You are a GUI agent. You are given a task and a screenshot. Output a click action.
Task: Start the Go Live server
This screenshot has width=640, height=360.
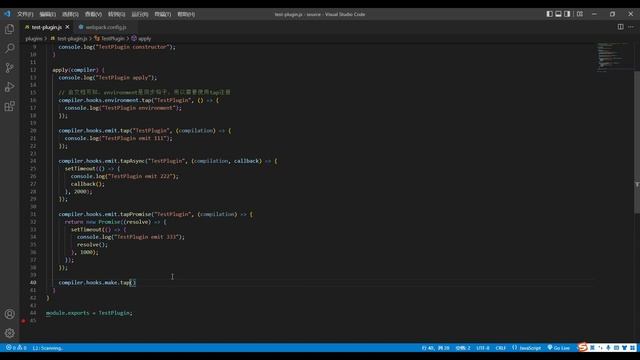point(559,348)
